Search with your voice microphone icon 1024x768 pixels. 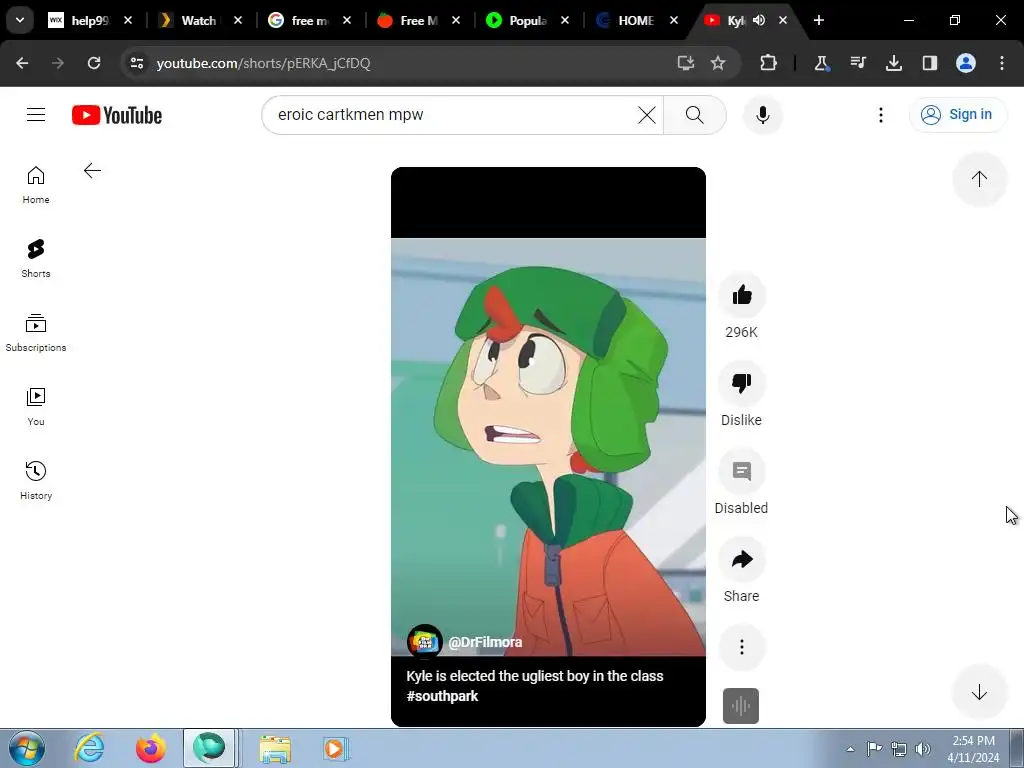pyautogui.click(x=762, y=115)
